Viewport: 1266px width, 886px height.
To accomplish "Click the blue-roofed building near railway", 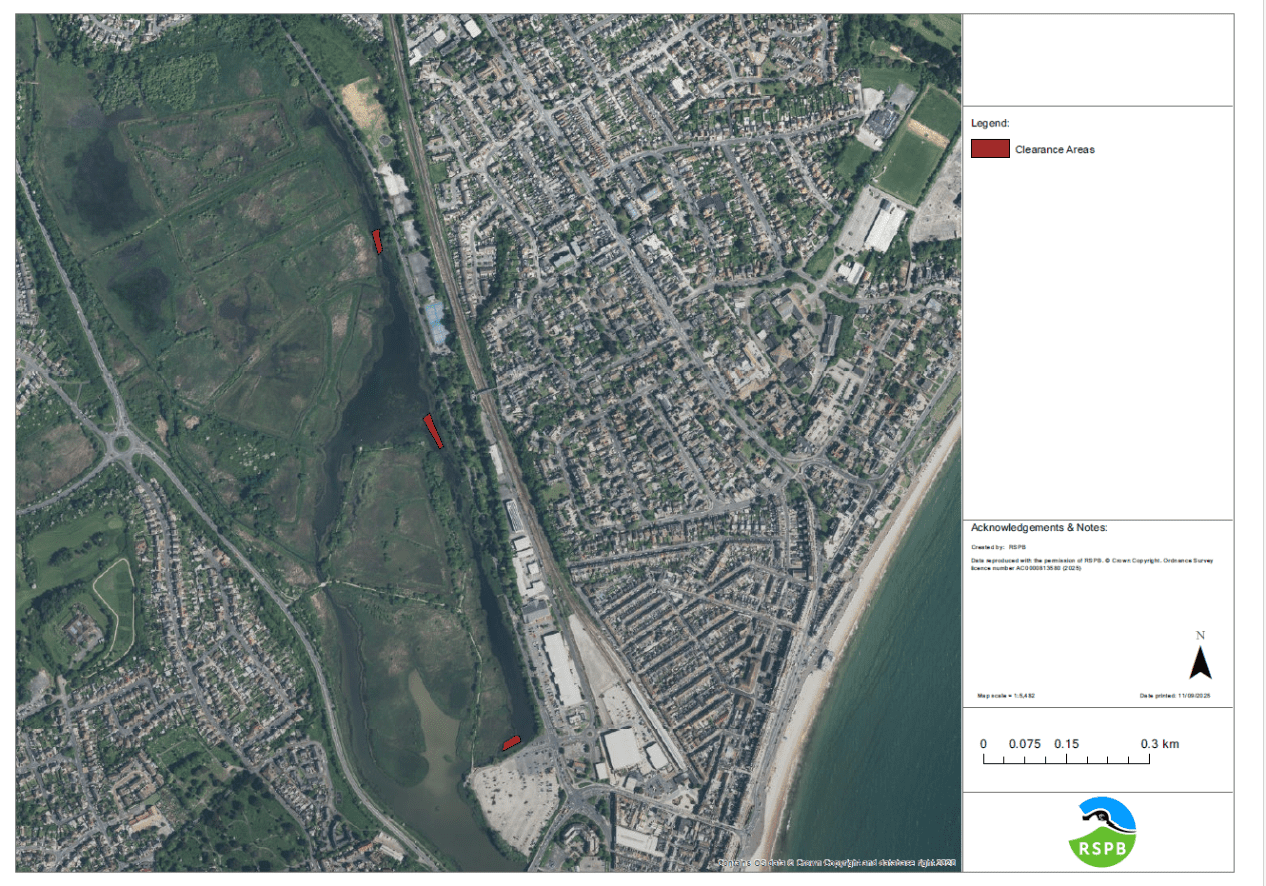I will pos(436,322).
